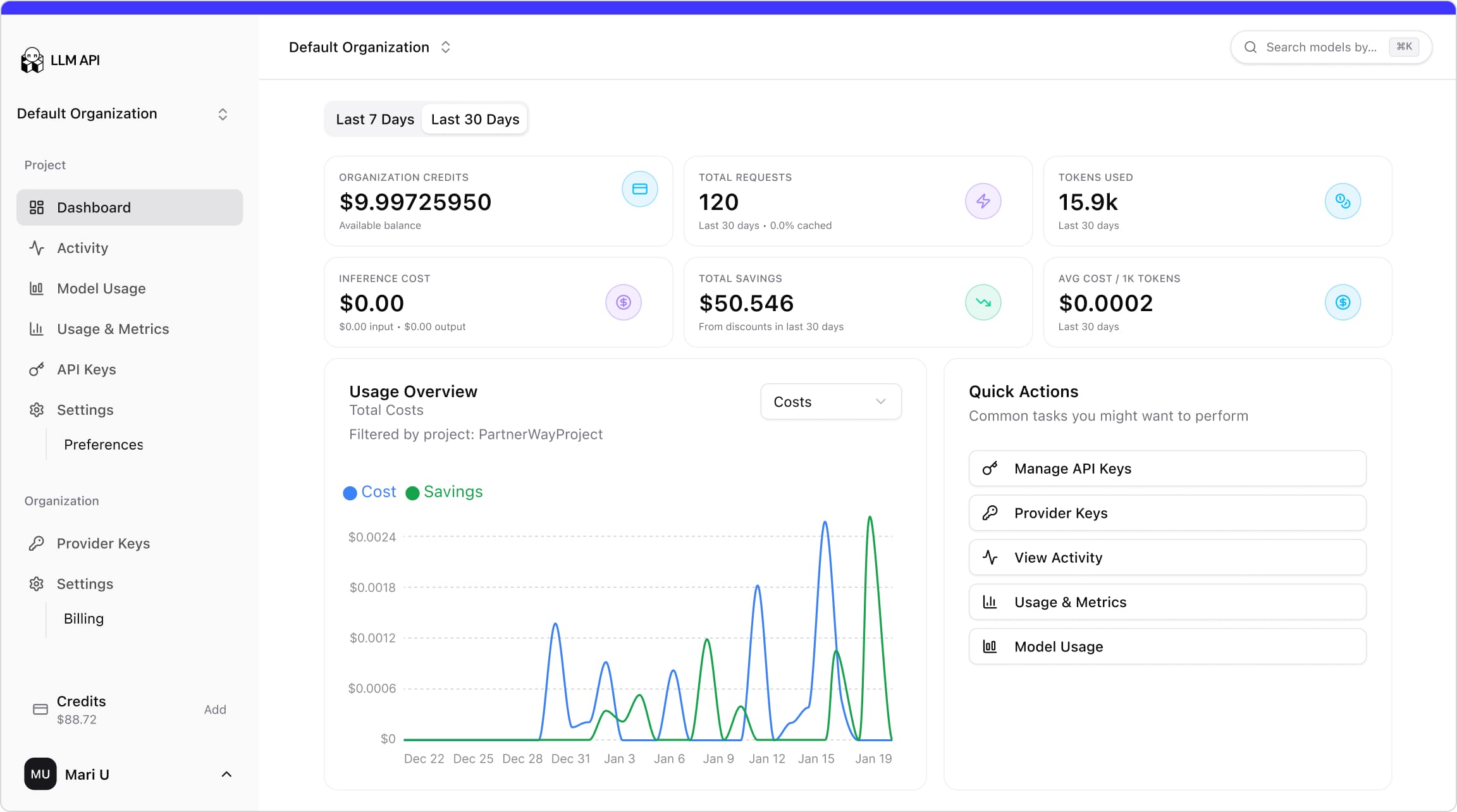Click Add next to Credits
Screen dimensions: 1457x812
pyautogui.click(x=215, y=710)
